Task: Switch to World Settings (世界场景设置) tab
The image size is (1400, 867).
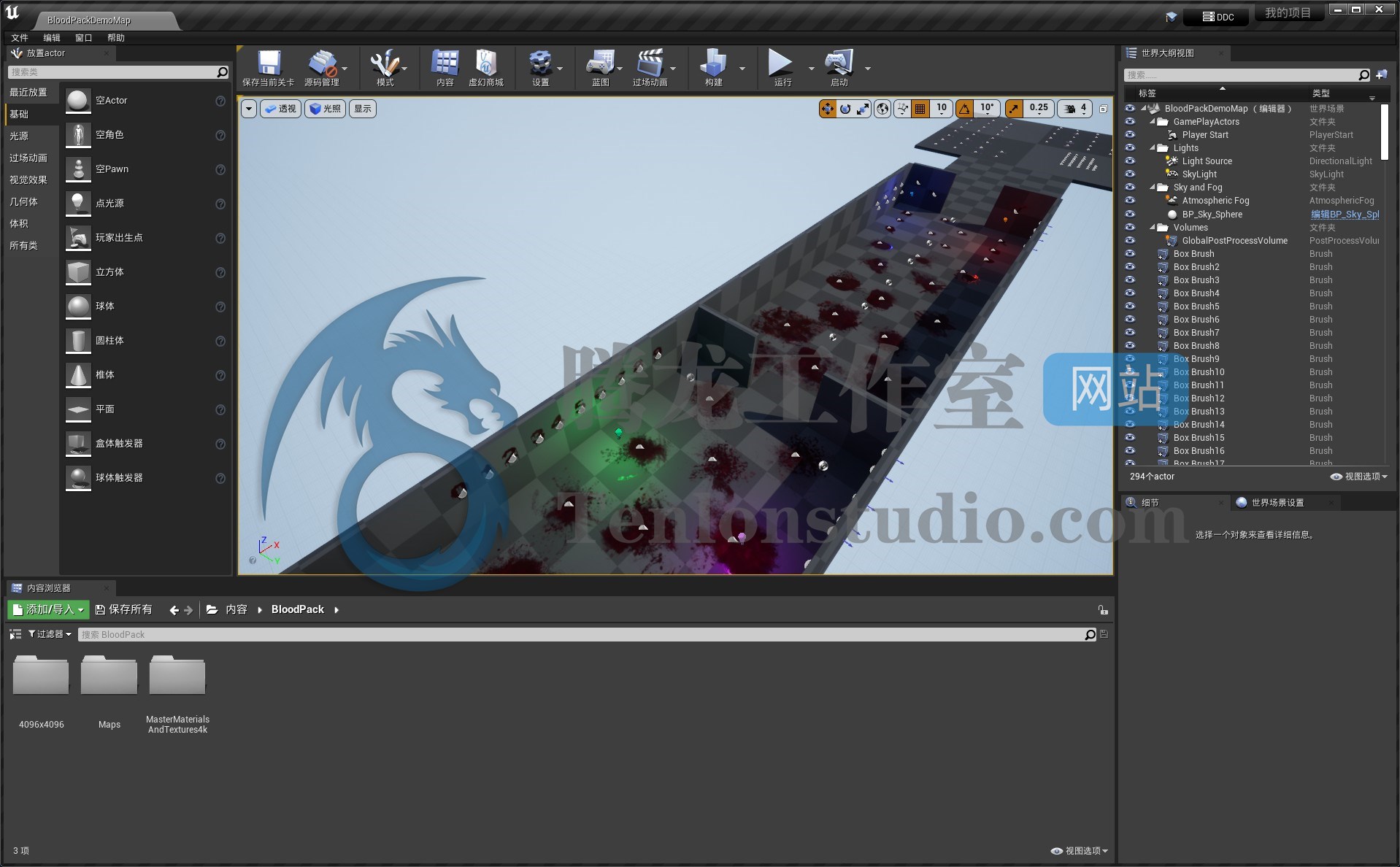Action: pyautogui.click(x=1277, y=503)
